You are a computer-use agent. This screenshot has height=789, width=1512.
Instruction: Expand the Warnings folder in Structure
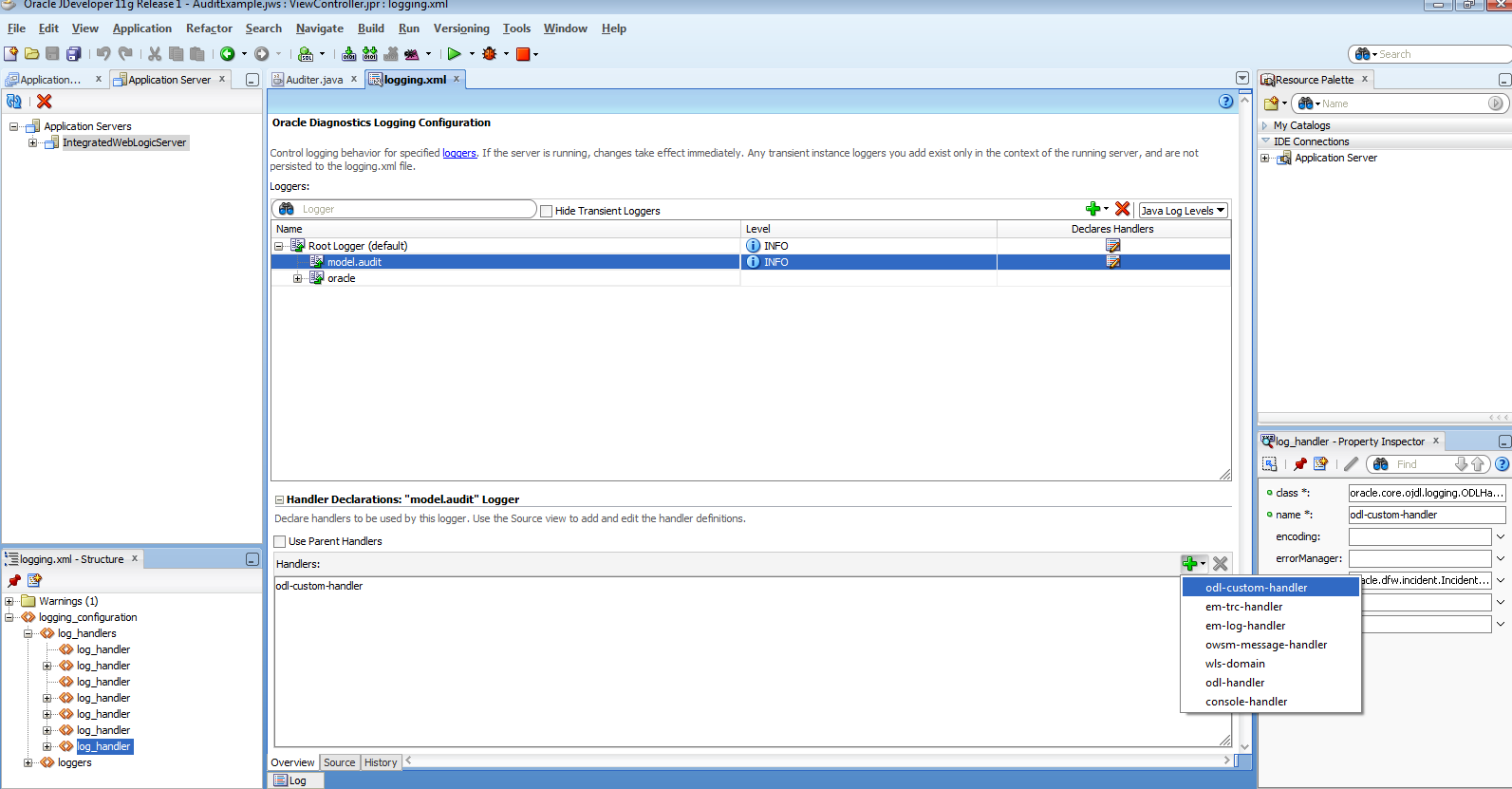pyautogui.click(x=9, y=601)
